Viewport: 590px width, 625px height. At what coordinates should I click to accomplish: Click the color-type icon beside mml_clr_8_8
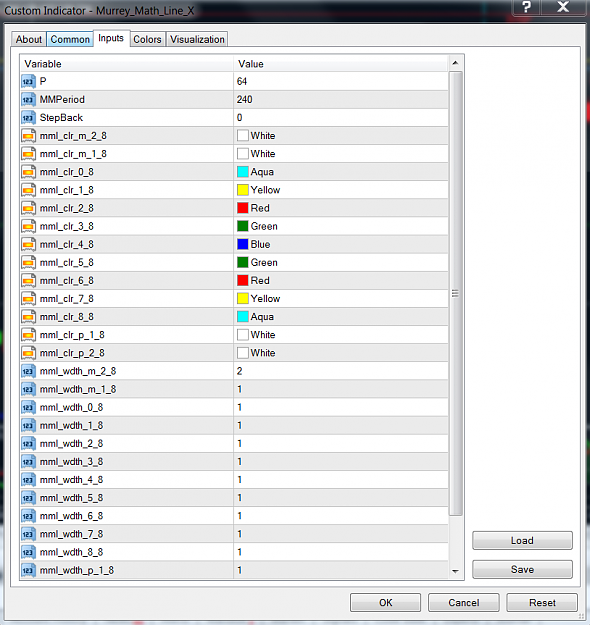tap(28, 317)
